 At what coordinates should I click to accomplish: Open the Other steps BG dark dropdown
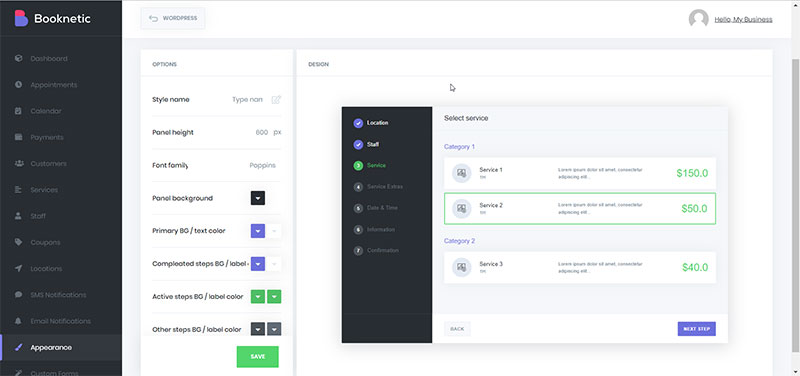(x=258, y=329)
